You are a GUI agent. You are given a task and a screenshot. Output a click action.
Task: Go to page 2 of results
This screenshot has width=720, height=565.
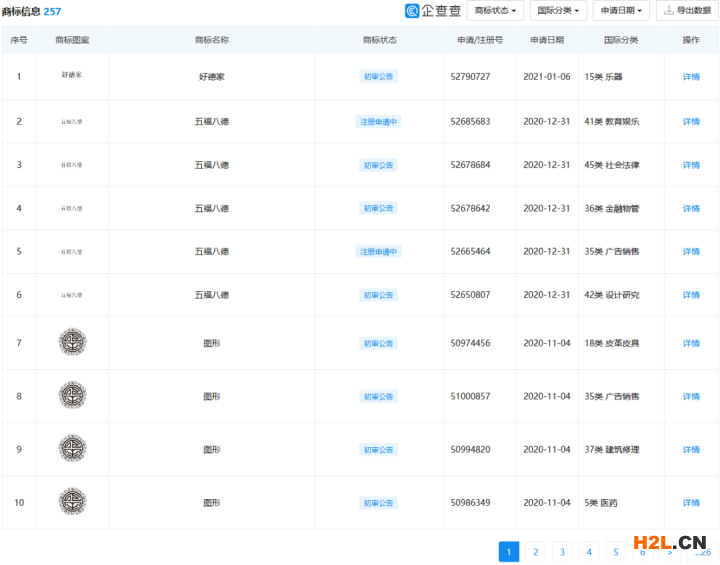coord(536,552)
